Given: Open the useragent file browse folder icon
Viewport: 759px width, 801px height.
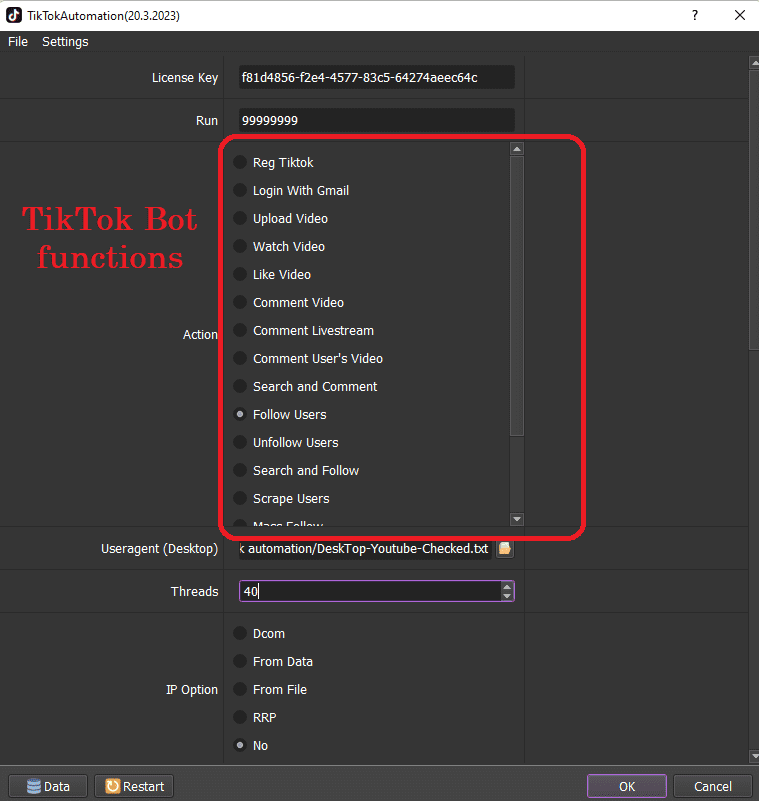Looking at the screenshot, I should 505,549.
